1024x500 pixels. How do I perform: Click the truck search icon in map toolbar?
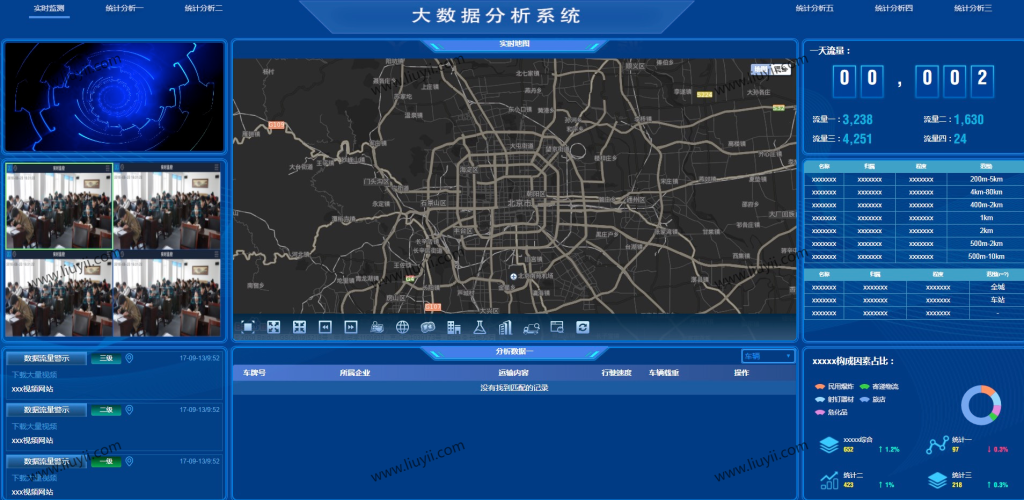[532, 327]
